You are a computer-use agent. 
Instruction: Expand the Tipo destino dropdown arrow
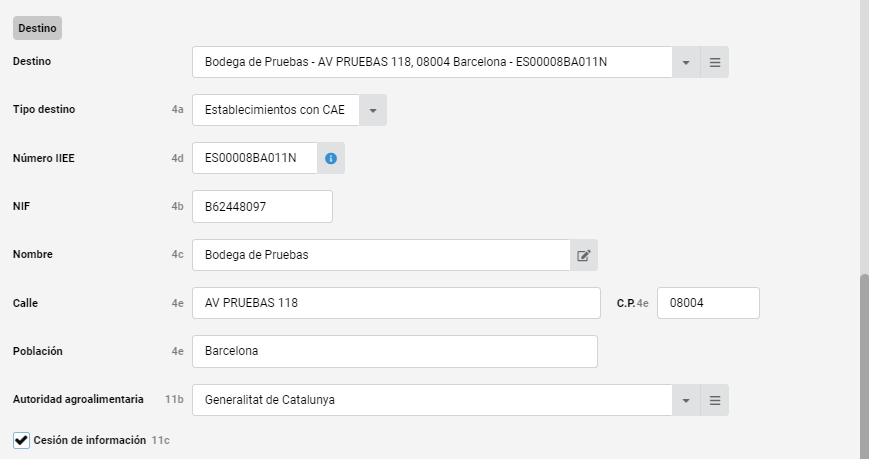[x=373, y=110]
